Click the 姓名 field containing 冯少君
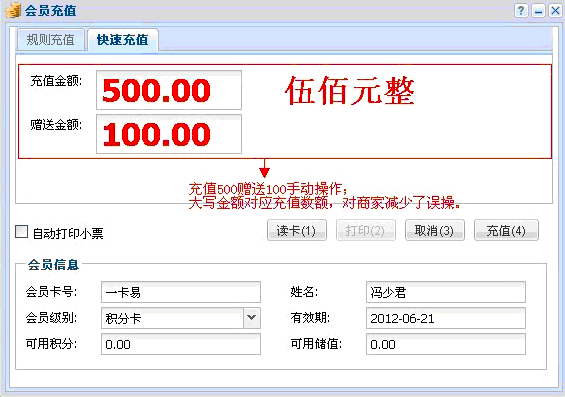Screen dimensions: 565x397 446,292
